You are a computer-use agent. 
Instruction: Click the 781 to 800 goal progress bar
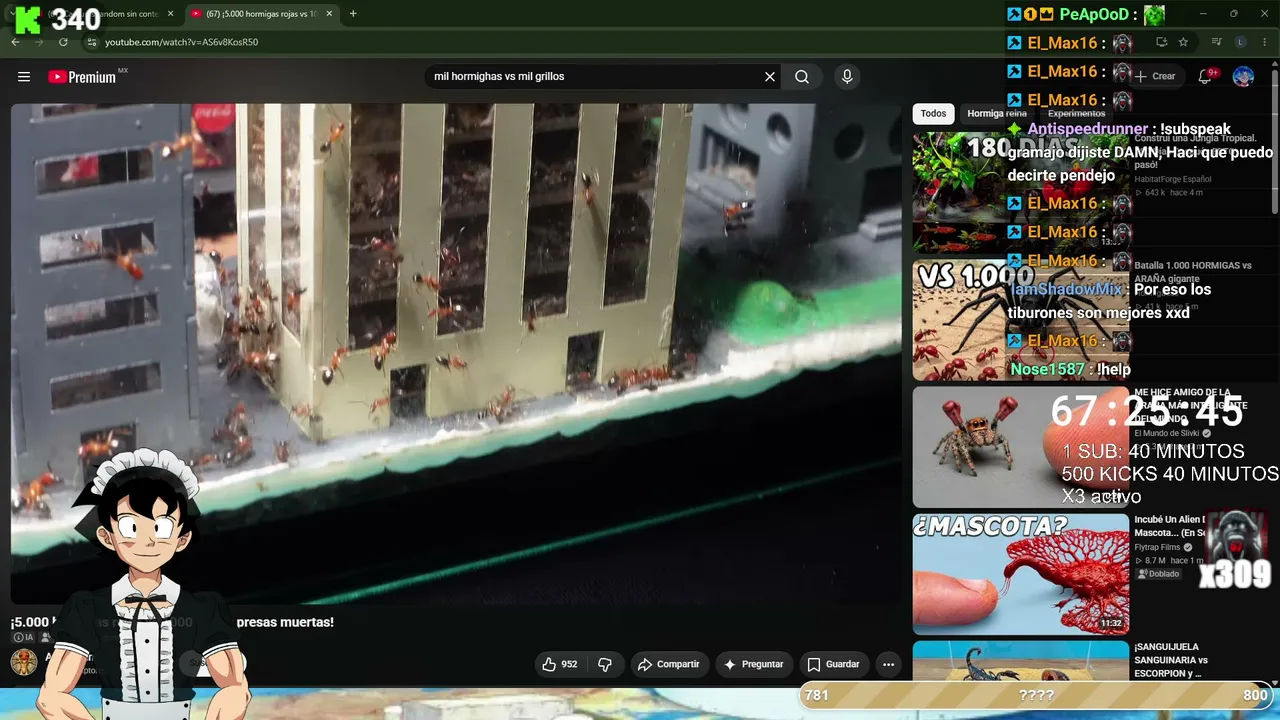pyautogui.click(x=1037, y=695)
